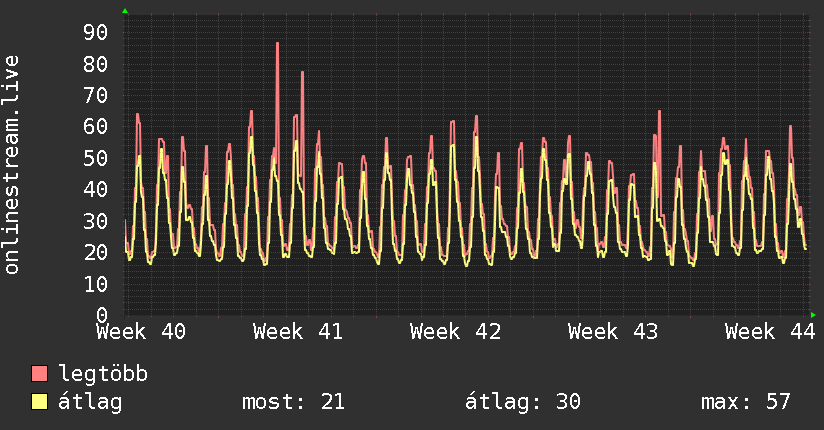Click the 80 y-axis tick label
824x430 pixels.
(x=96, y=64)
